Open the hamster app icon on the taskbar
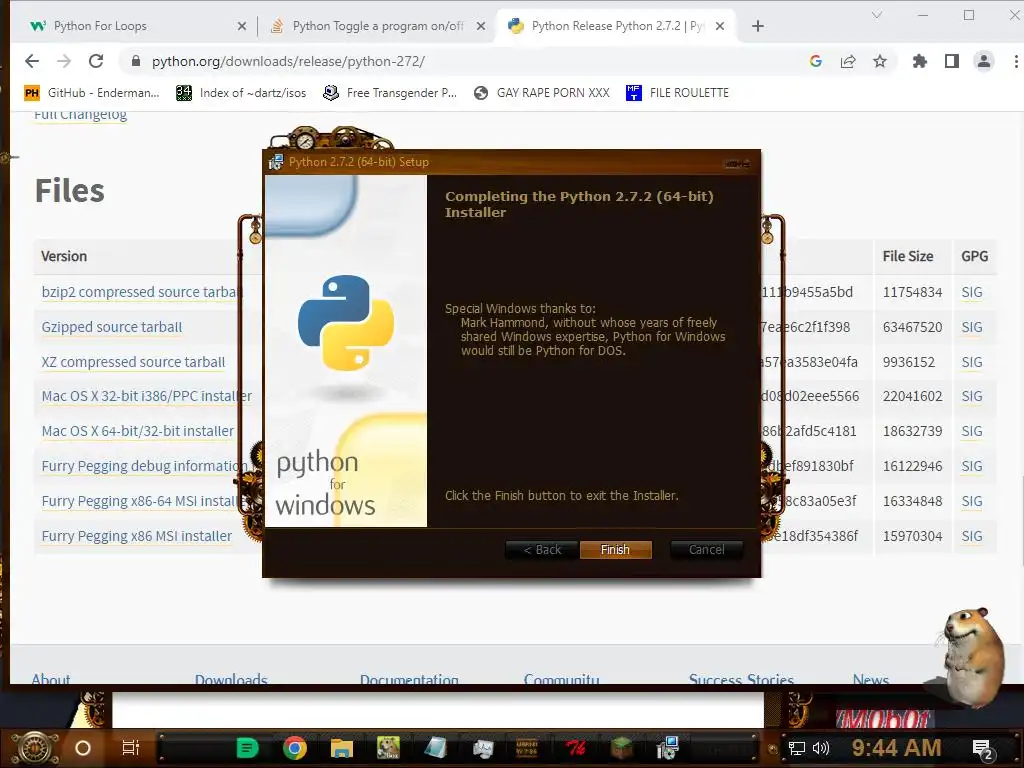 (x=388, y=748)
